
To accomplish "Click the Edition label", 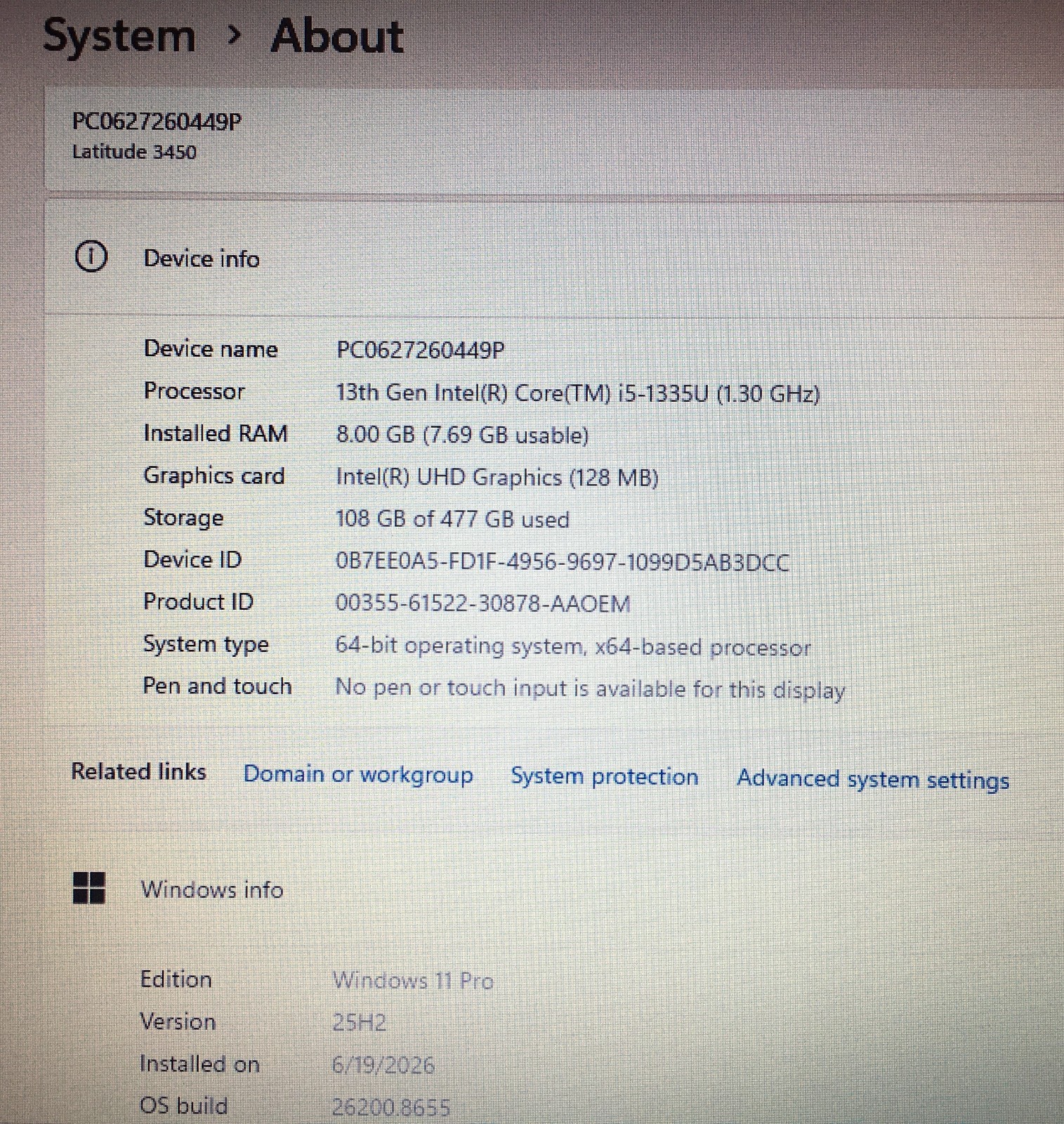I will [x=176, y=979].
